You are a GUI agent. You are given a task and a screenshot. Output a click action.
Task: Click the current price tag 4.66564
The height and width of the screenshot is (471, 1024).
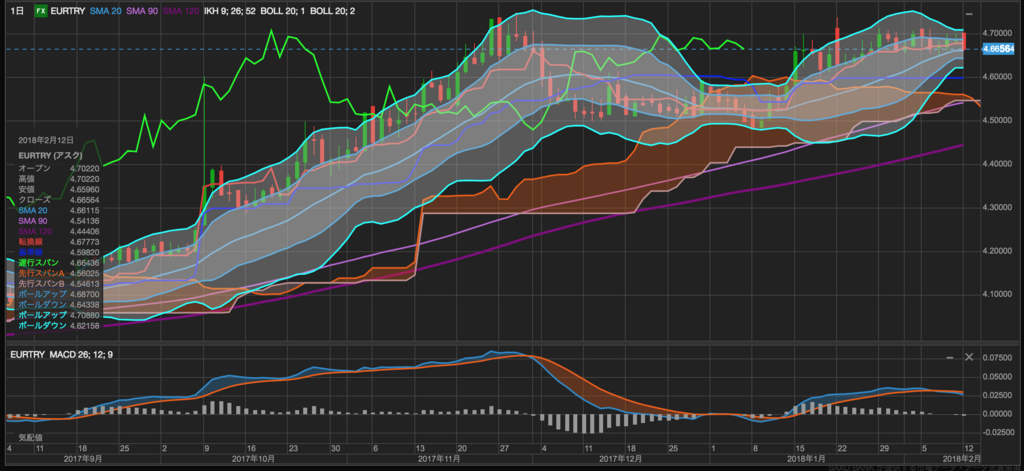pyautogui.click(x=999, y=49)
